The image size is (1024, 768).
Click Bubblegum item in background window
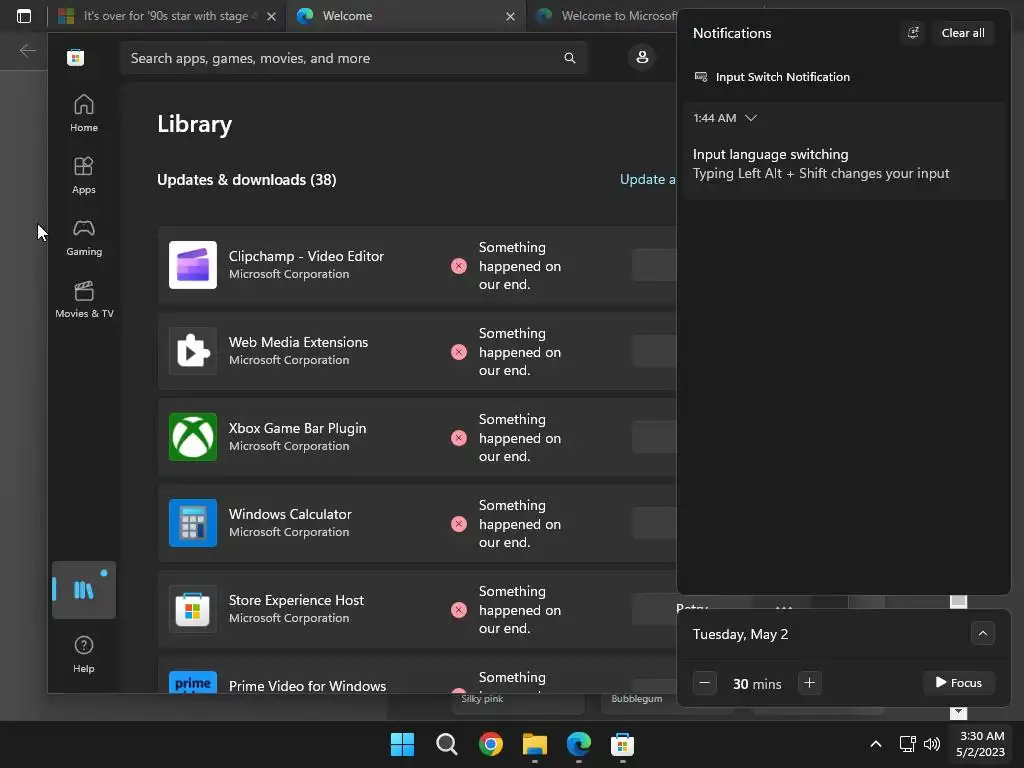(x=637, y=699)
